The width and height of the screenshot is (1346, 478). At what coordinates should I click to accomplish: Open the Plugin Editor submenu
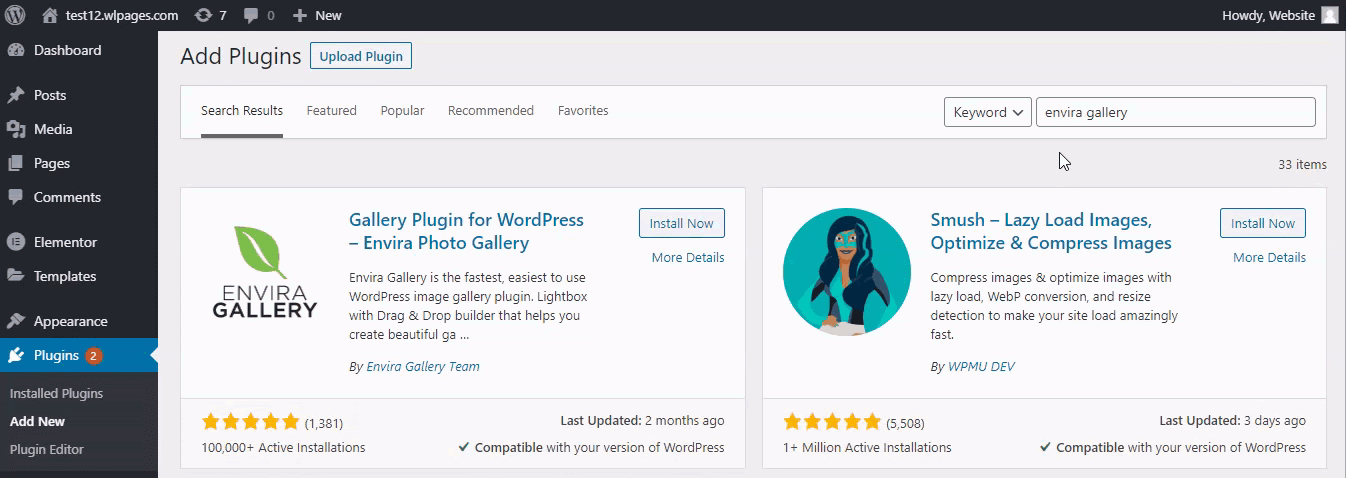47,449
